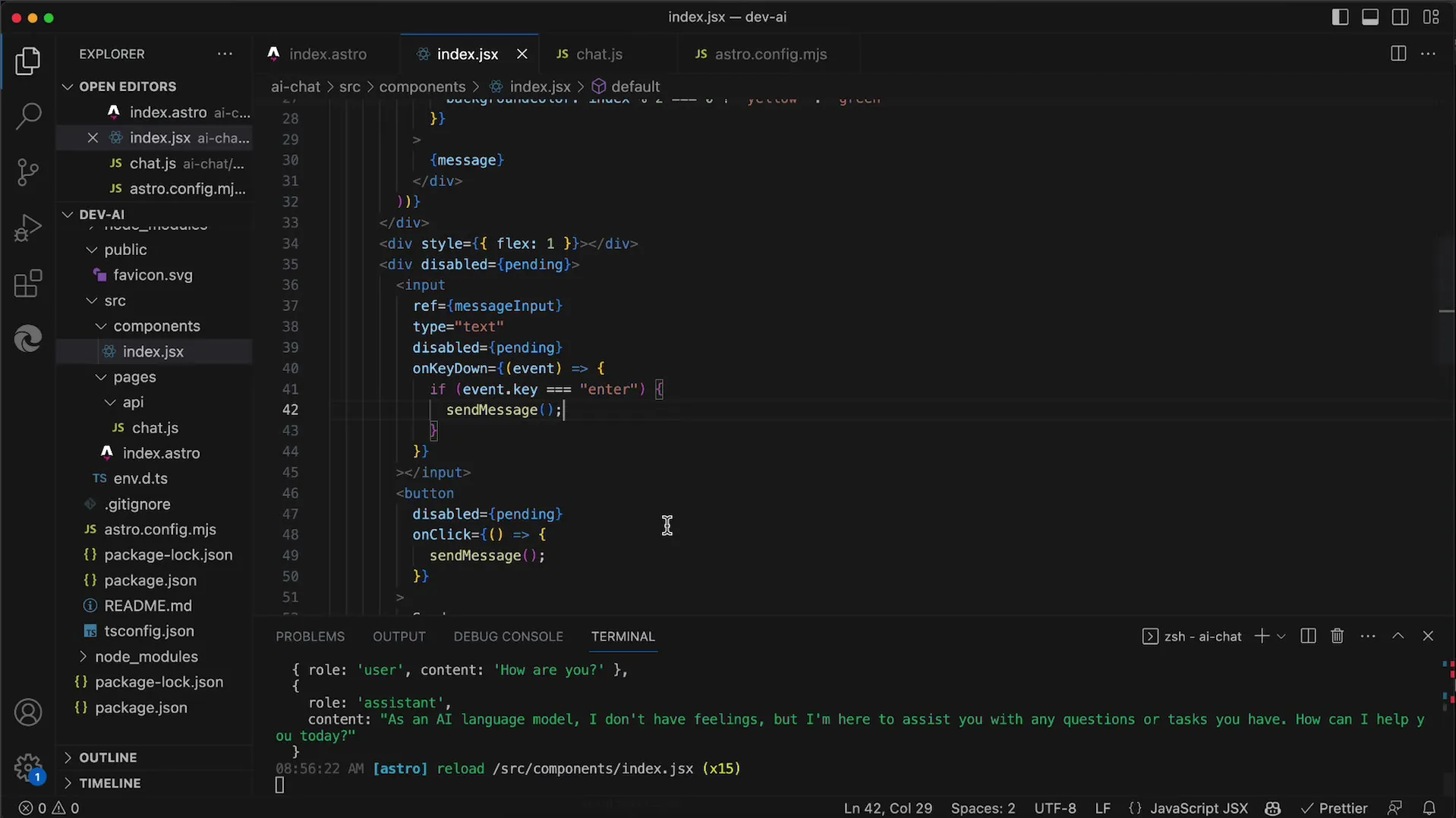Collapse the DEV-AI folder section
Screen dimensions: 1456x818
click(155, 215)
